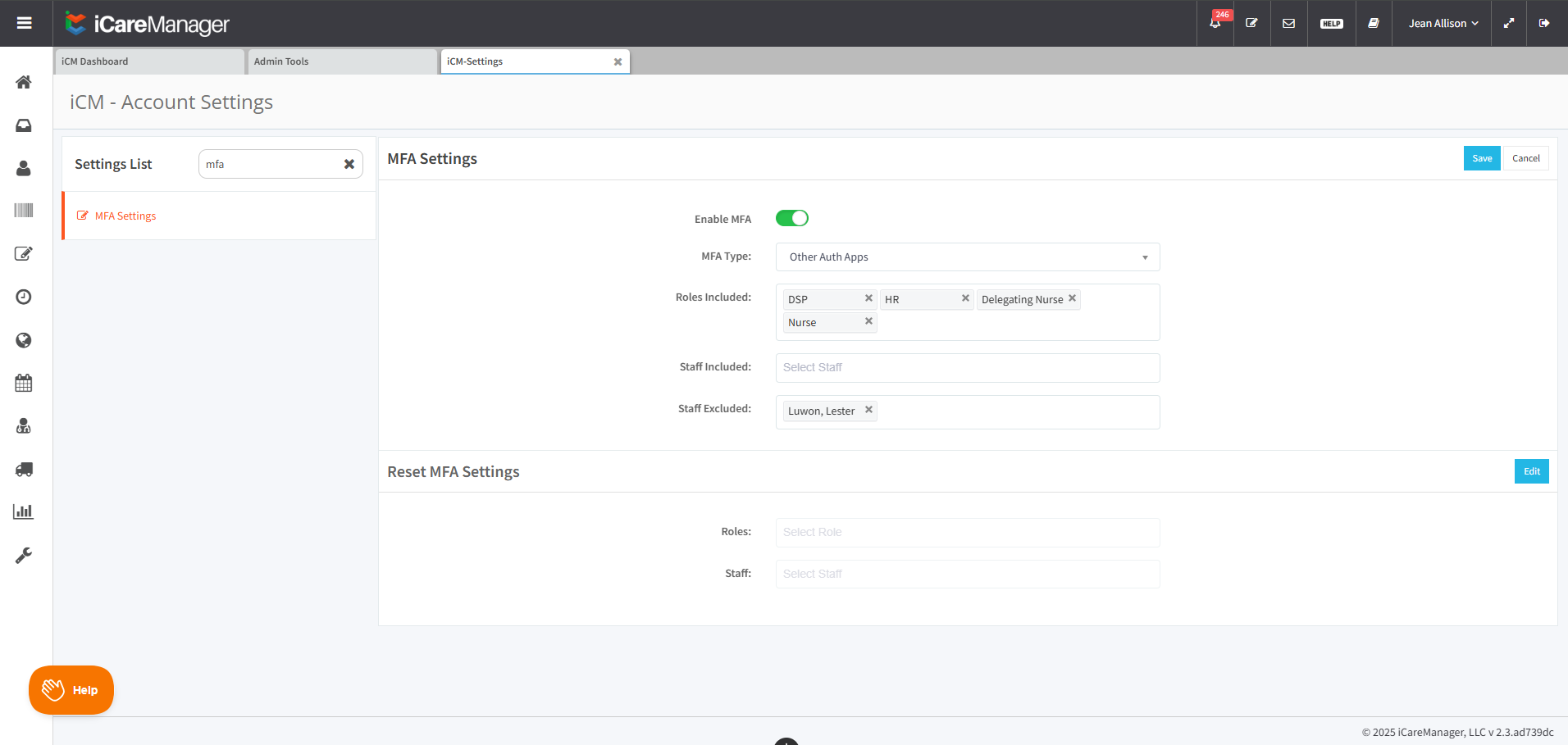
Task: Open the clock sidebar icon
Action: (24, 297)
